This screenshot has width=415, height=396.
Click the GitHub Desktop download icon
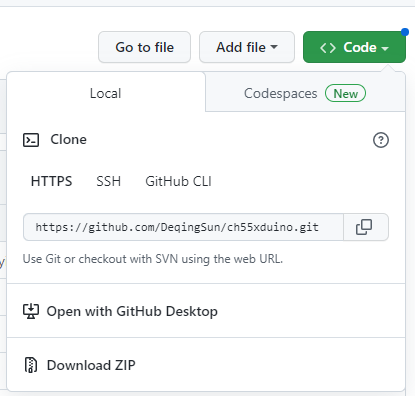click(31, 311)
